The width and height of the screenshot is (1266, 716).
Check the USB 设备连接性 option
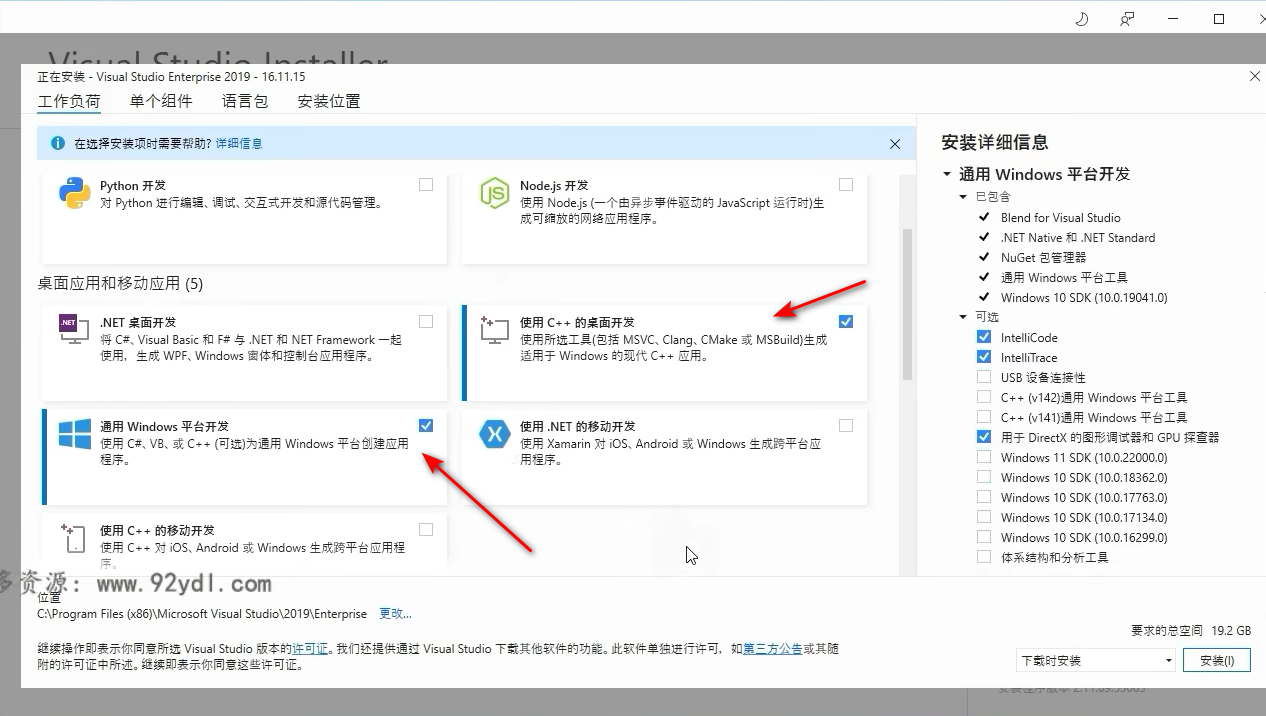coord(984,377)
